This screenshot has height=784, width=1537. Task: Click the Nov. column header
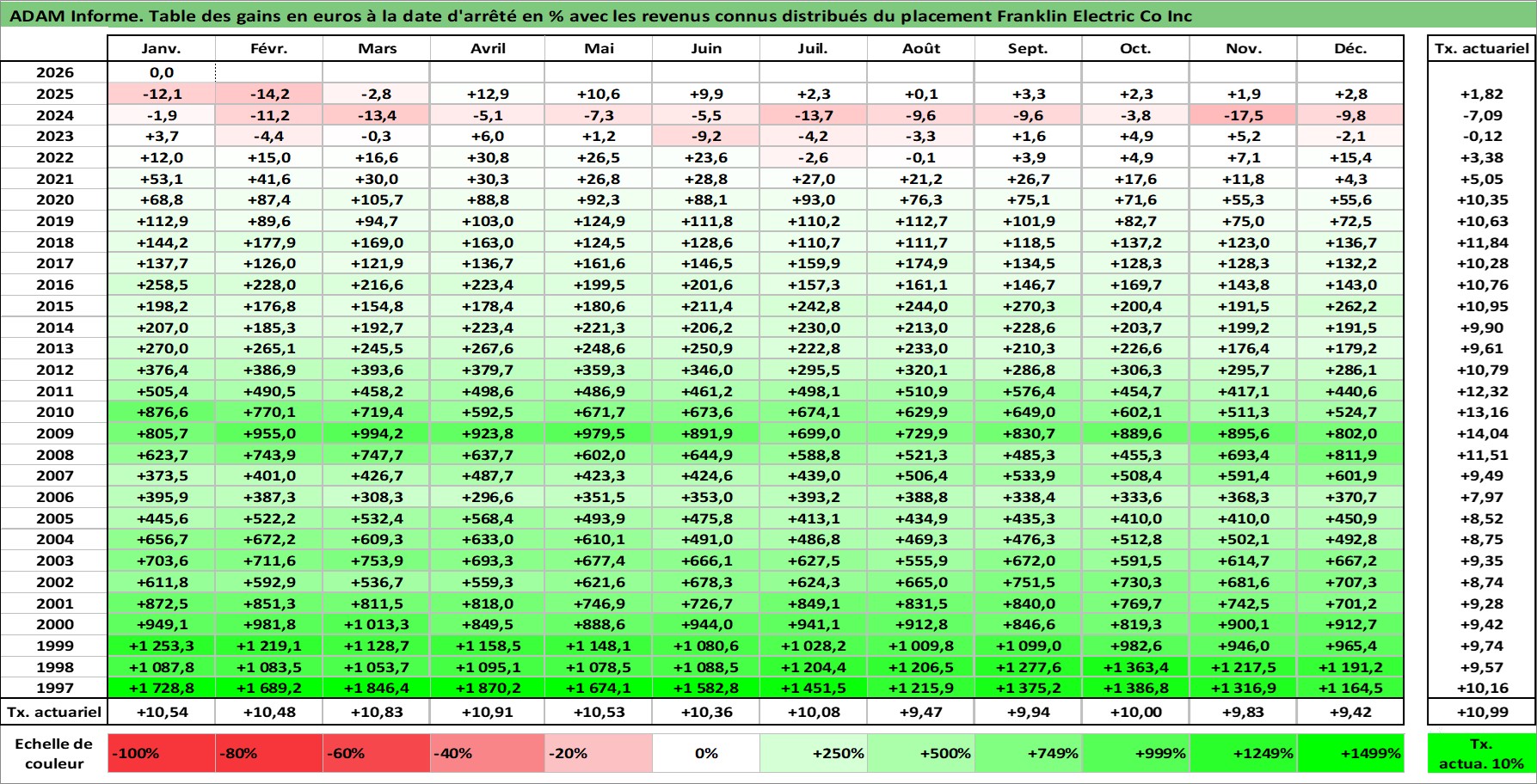1243,48
